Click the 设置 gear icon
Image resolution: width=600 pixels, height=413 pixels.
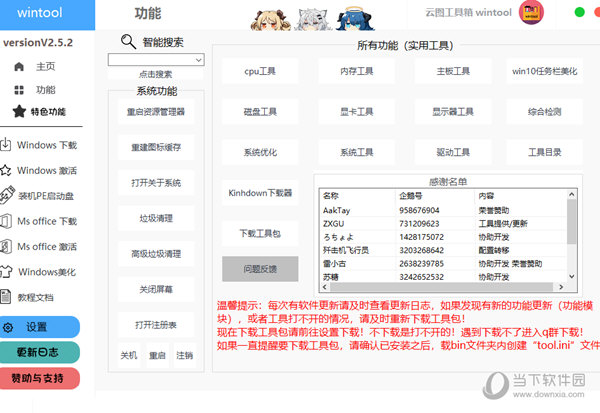coord(8,328)
